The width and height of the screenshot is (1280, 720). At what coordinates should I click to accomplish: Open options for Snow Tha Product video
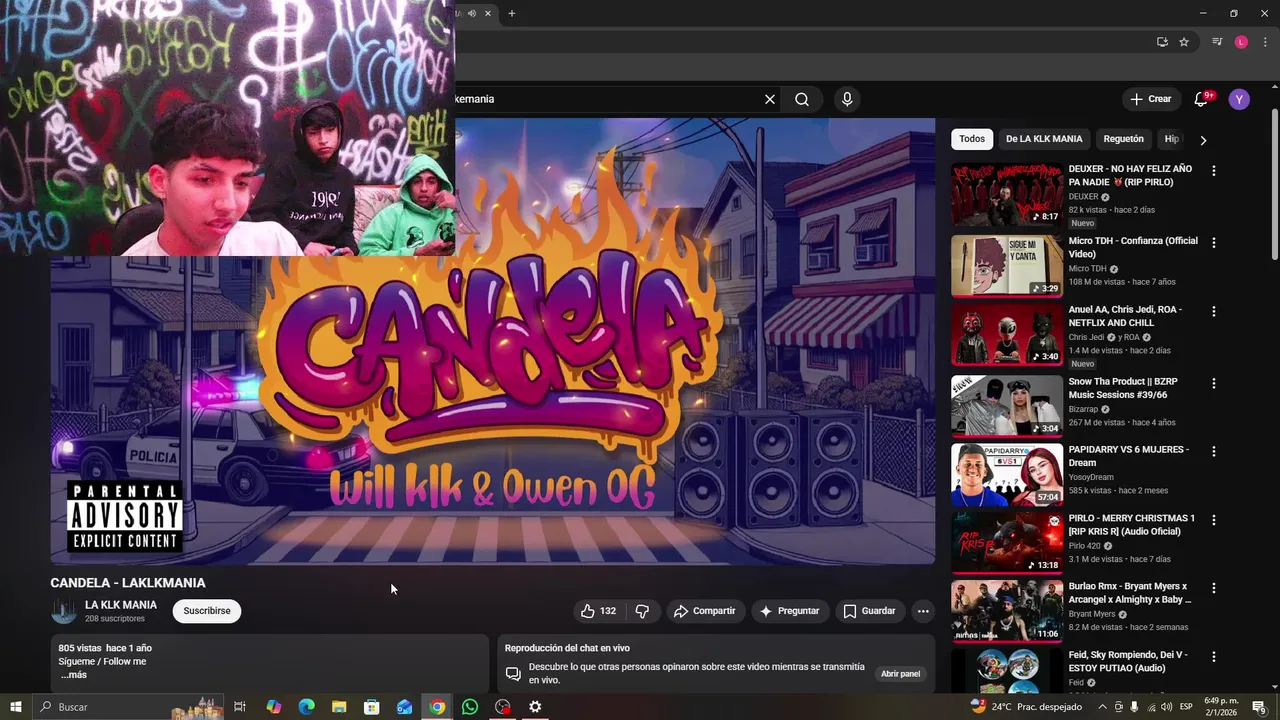click(1214, 384)
